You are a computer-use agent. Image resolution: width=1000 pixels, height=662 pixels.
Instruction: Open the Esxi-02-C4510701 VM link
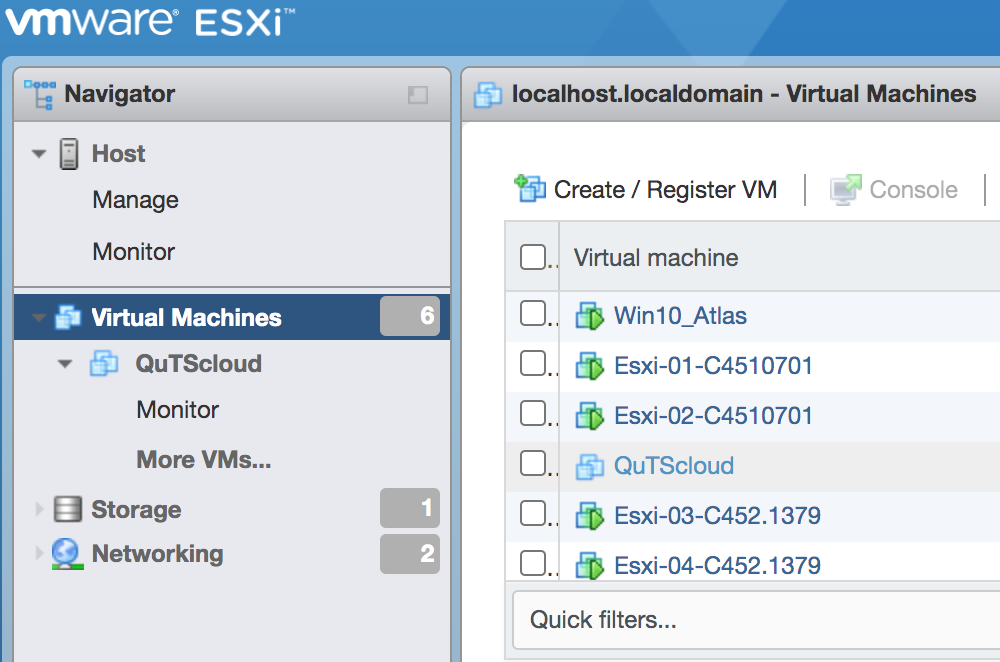pos(713,416)
